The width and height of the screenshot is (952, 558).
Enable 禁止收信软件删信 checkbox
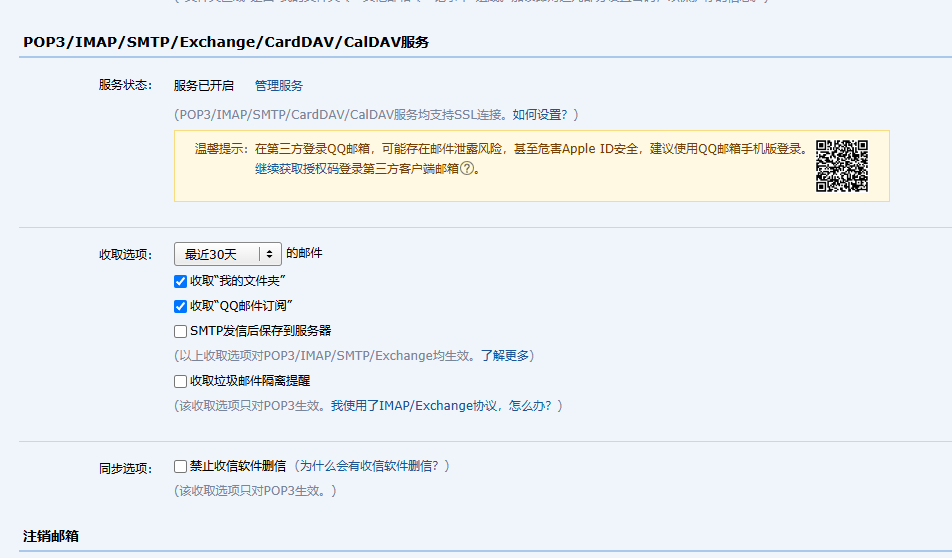coord(180,466)
